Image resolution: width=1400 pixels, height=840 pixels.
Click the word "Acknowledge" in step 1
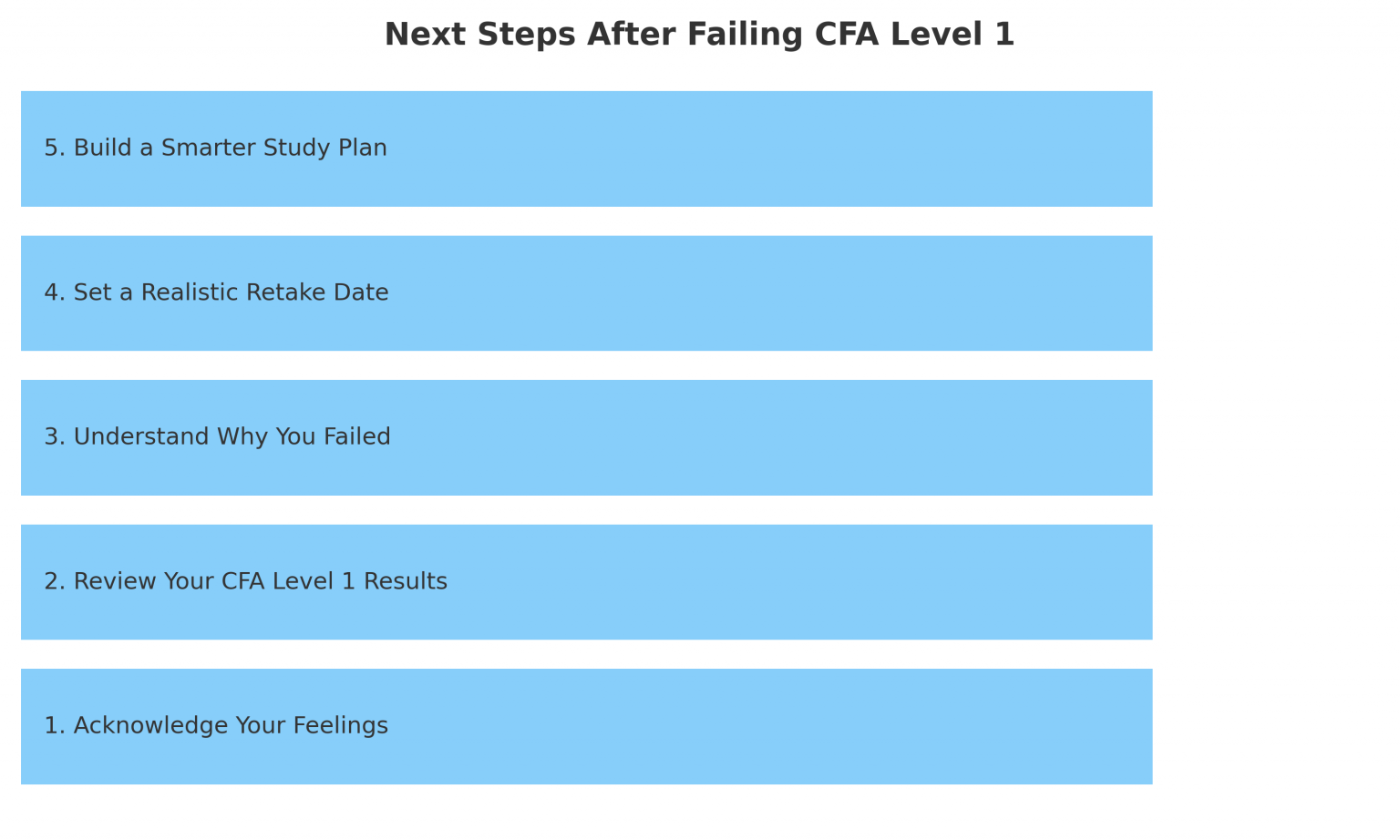click(x=151, y=725)
